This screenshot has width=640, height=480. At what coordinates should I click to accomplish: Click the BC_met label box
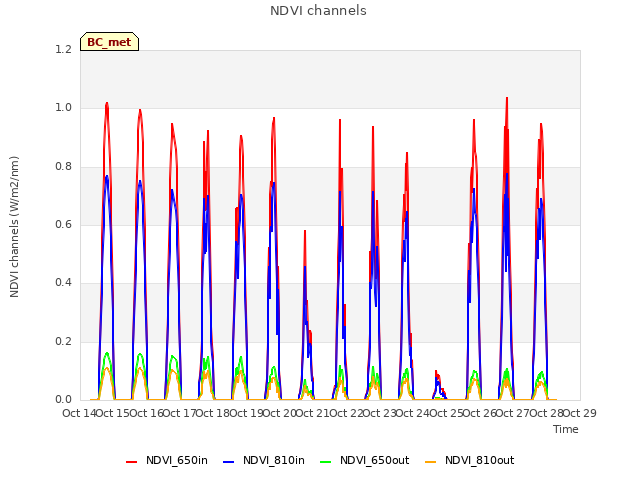tap(109, 42)
